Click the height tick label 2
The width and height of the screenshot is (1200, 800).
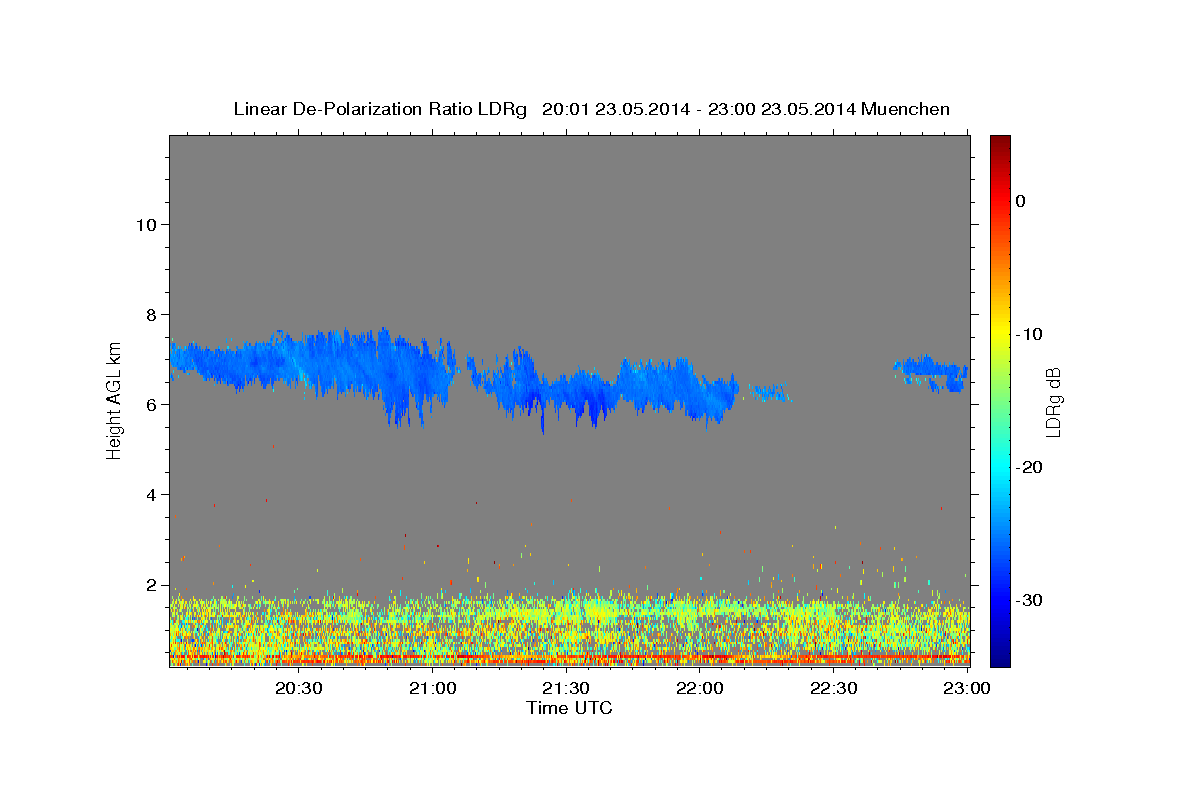pos(151,584)
